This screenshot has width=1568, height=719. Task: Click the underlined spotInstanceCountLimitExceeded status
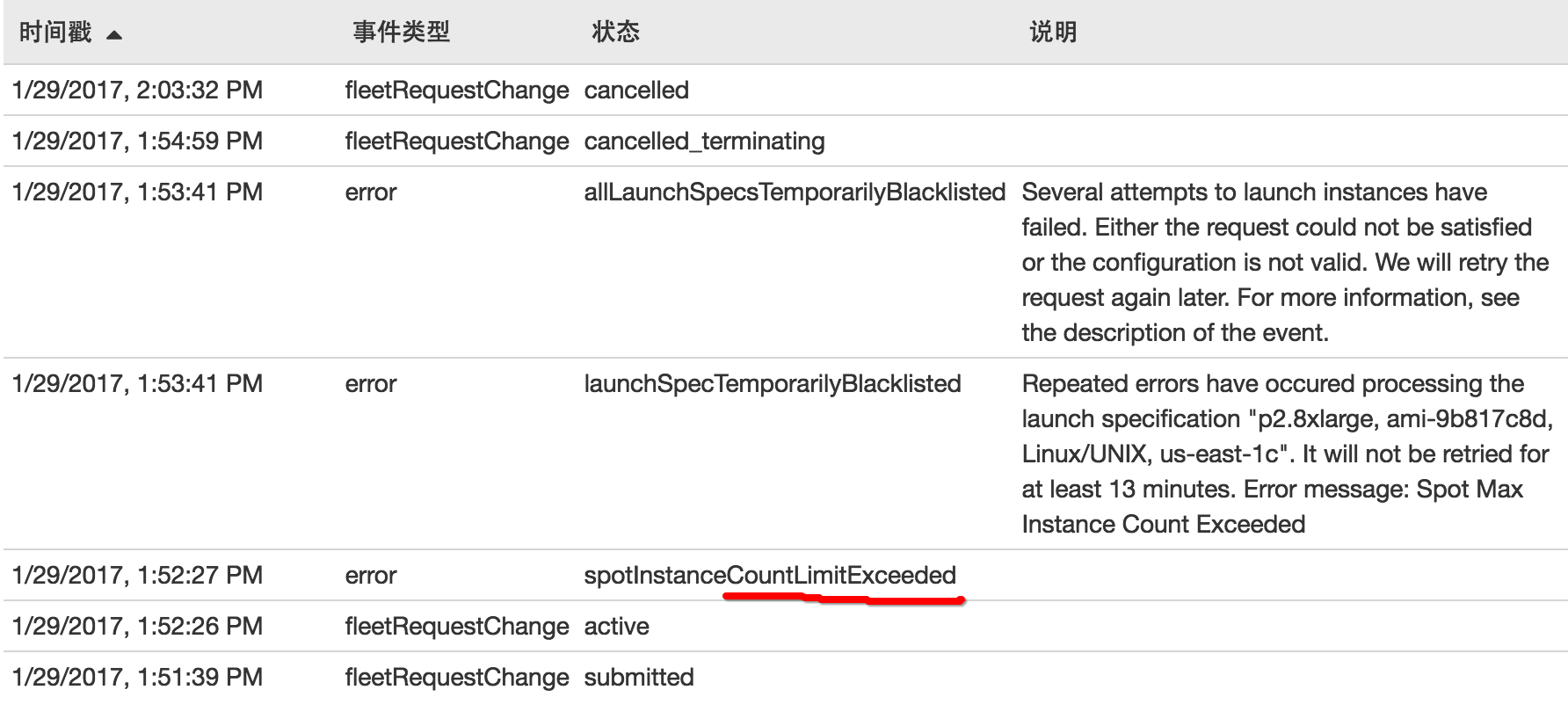770,576
